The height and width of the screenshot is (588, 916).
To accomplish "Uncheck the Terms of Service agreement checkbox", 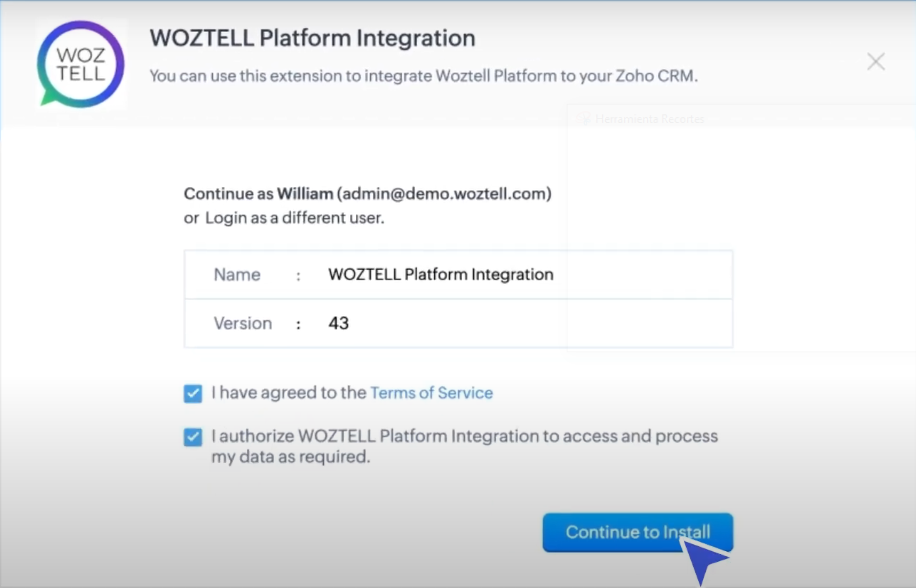I will click(x=193, y=394).
